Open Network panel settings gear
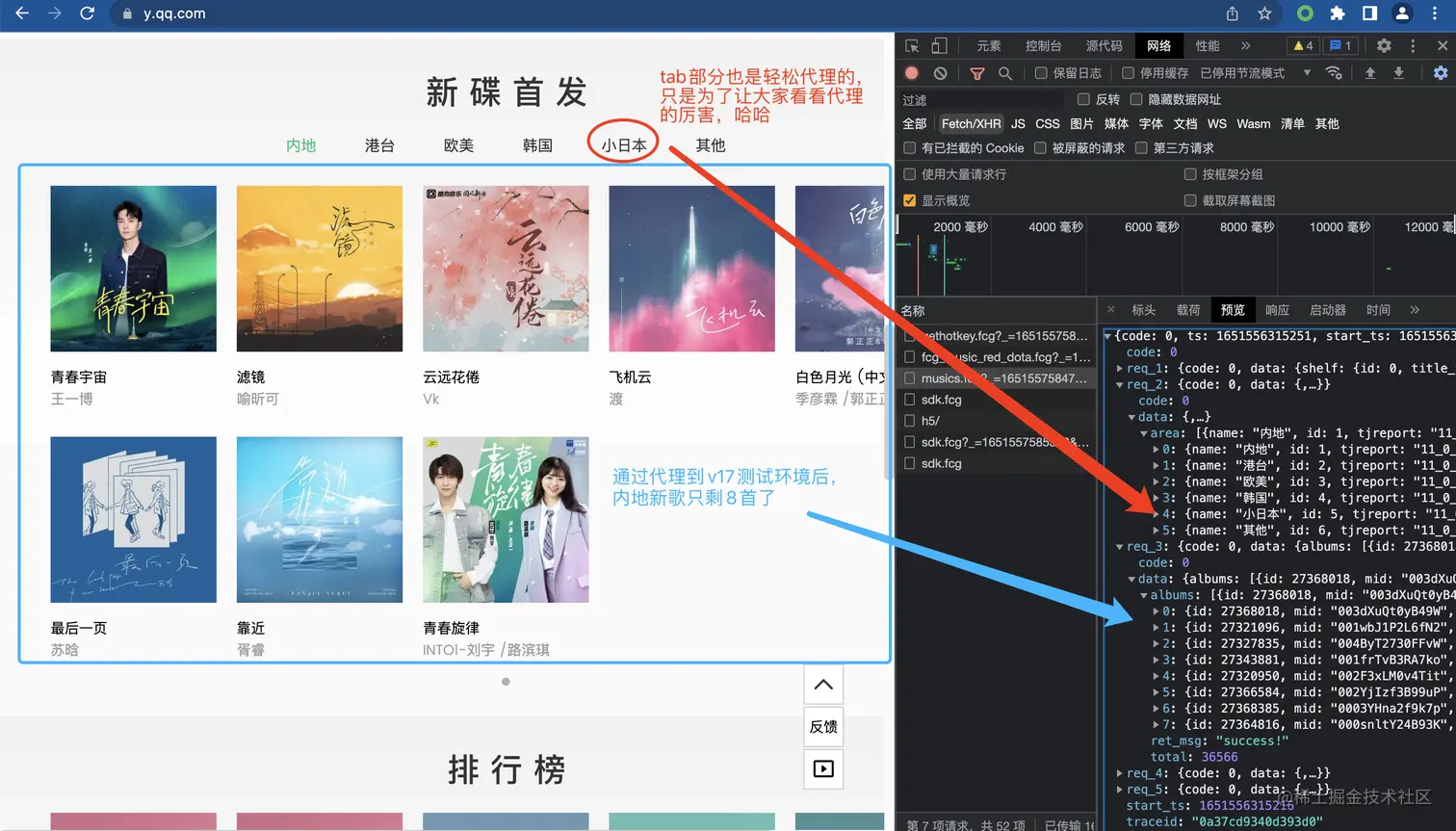This screenshot has width=1456, height=831. (1441, 73)
